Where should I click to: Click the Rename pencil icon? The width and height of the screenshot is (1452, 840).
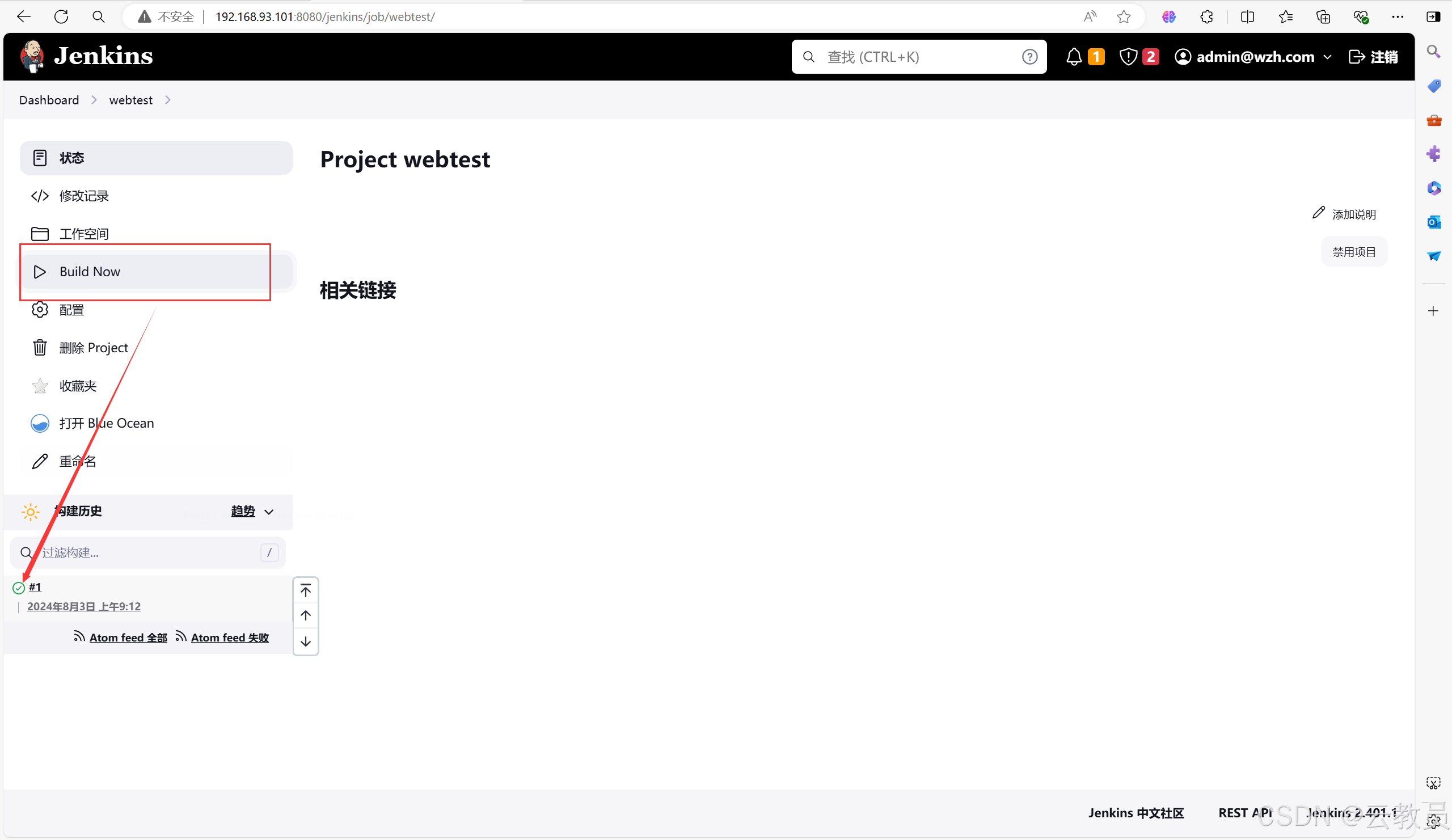[39, 460]
